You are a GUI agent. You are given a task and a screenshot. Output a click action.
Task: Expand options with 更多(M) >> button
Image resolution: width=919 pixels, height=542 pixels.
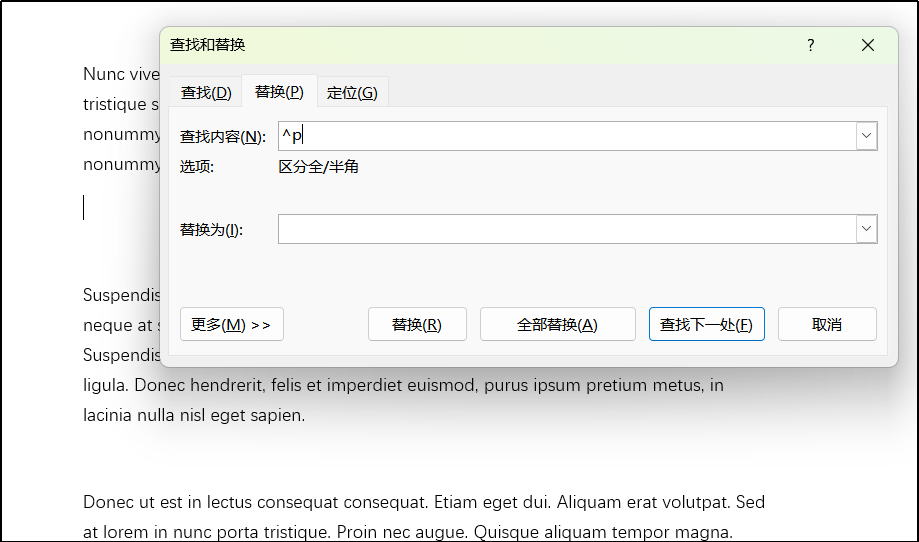(232, 324)
